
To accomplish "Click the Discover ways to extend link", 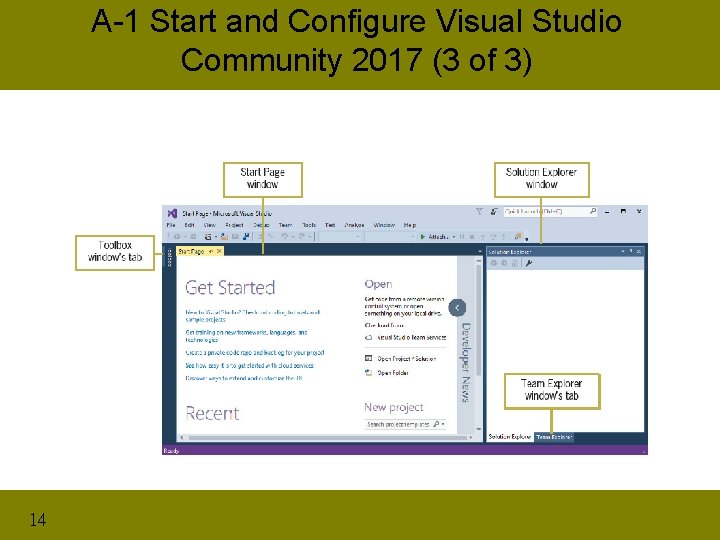I will (x=244, y=378).
